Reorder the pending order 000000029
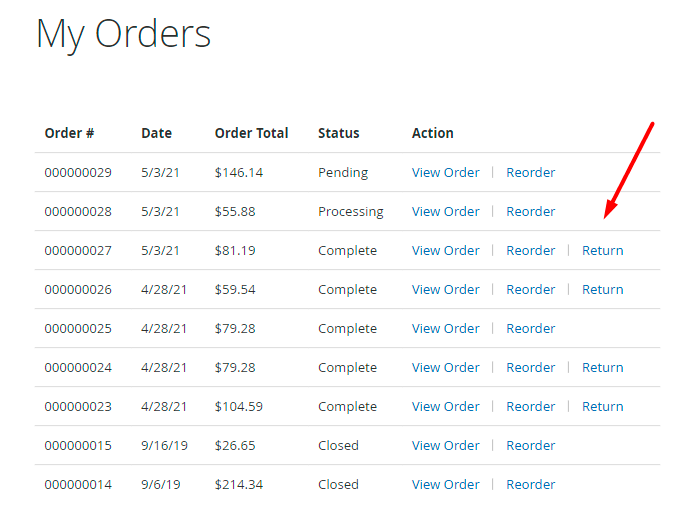 point(530,172)
